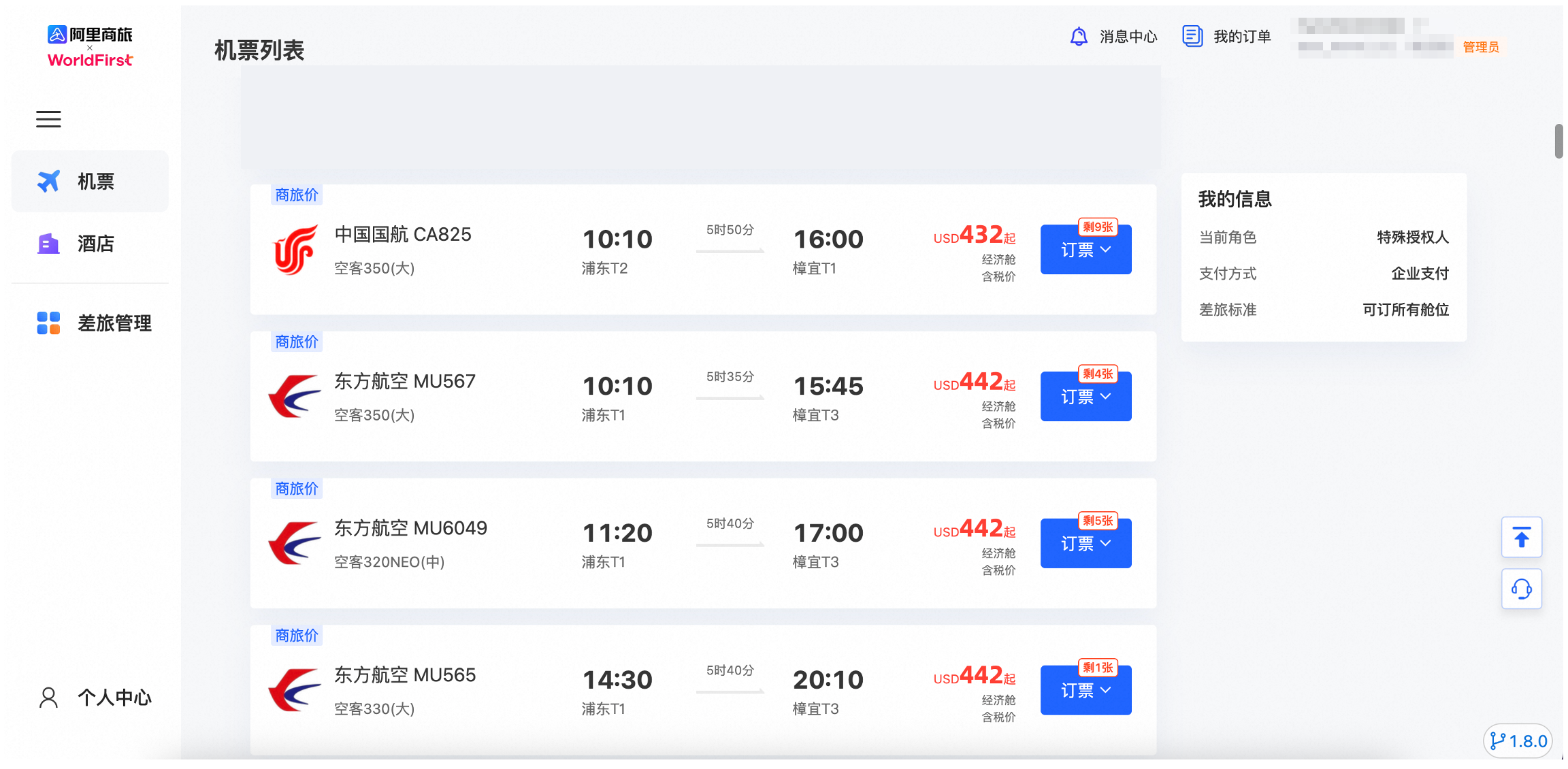Click the My Orders document icon

click(1192, 36)
